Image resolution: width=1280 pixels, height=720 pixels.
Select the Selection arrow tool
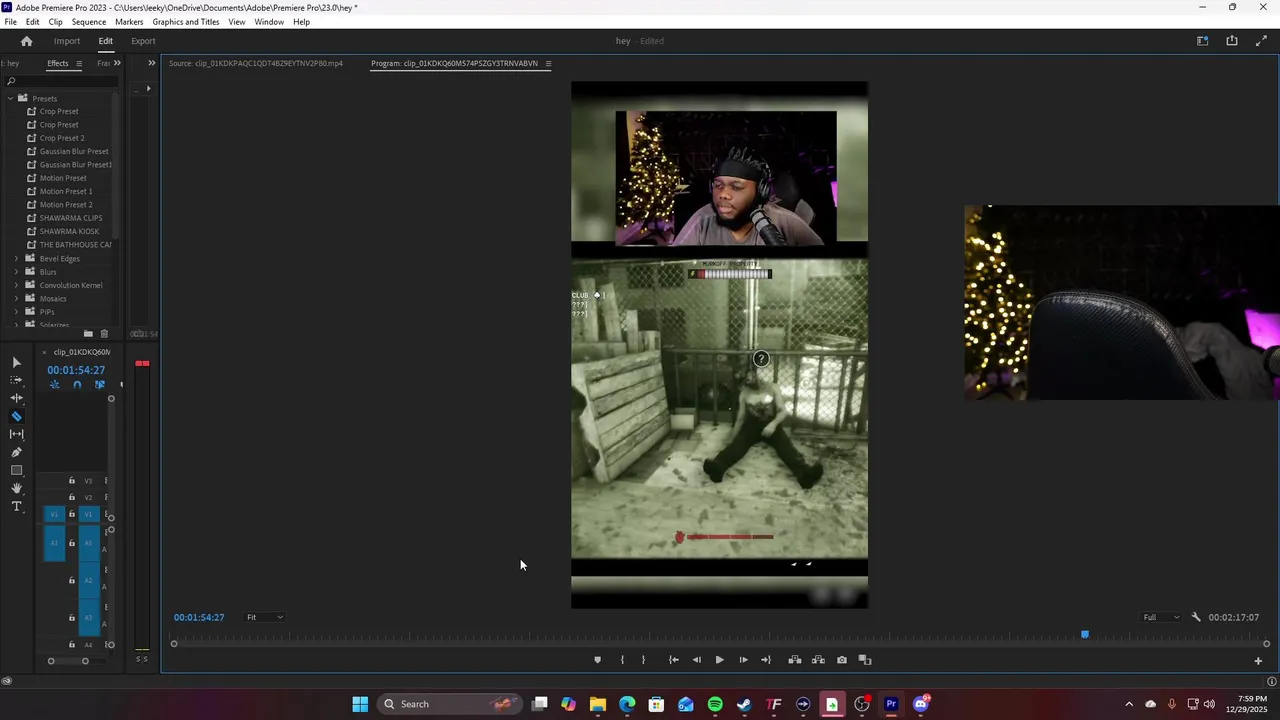click(16, 362)
